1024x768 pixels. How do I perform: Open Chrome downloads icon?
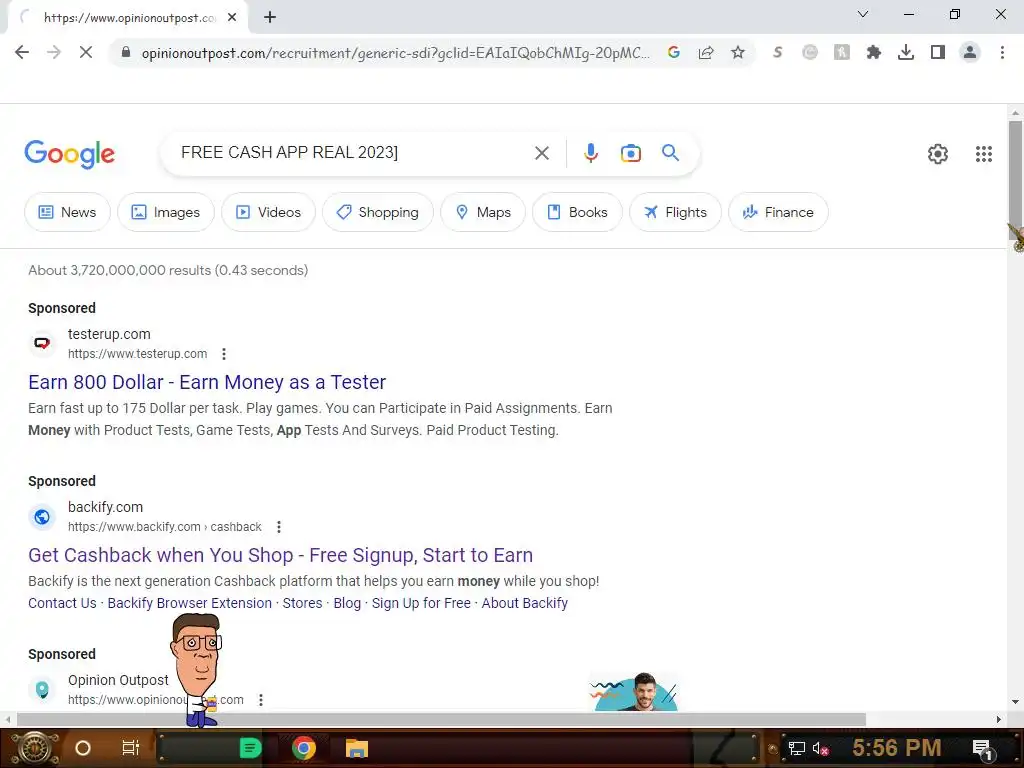[906, 52]
